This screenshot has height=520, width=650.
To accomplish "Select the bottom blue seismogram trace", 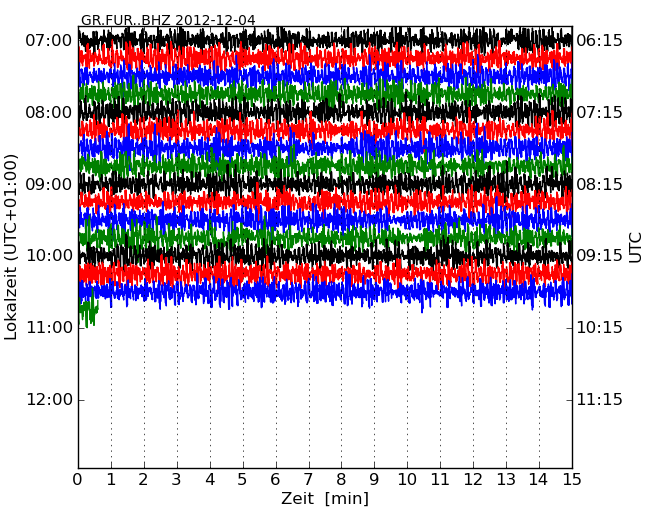I will point(325,293).
